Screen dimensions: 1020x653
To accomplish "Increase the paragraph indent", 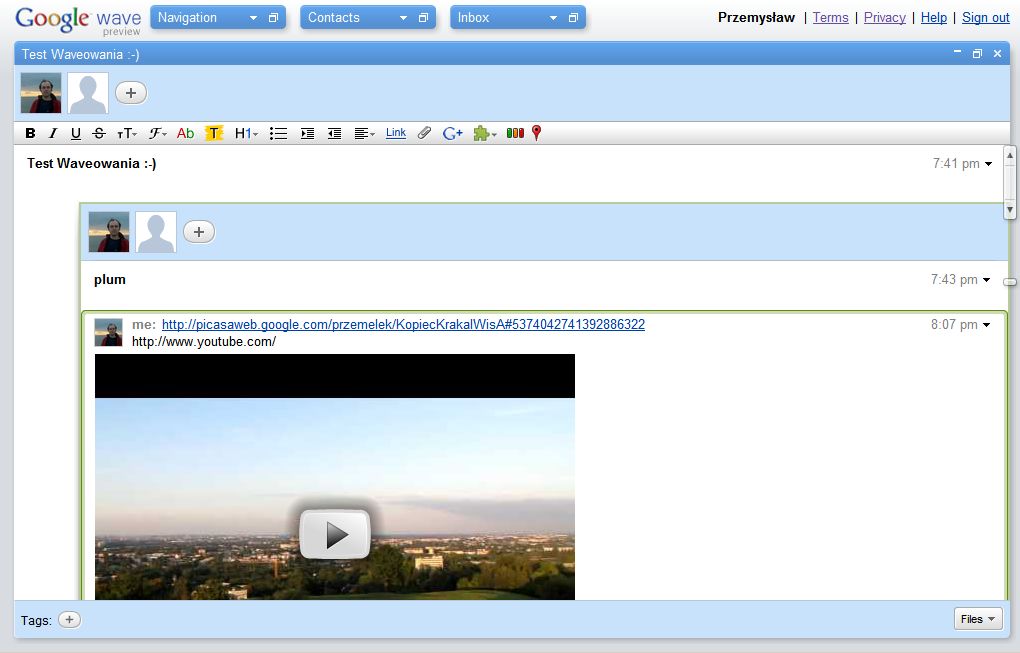I will click(307, 133).
